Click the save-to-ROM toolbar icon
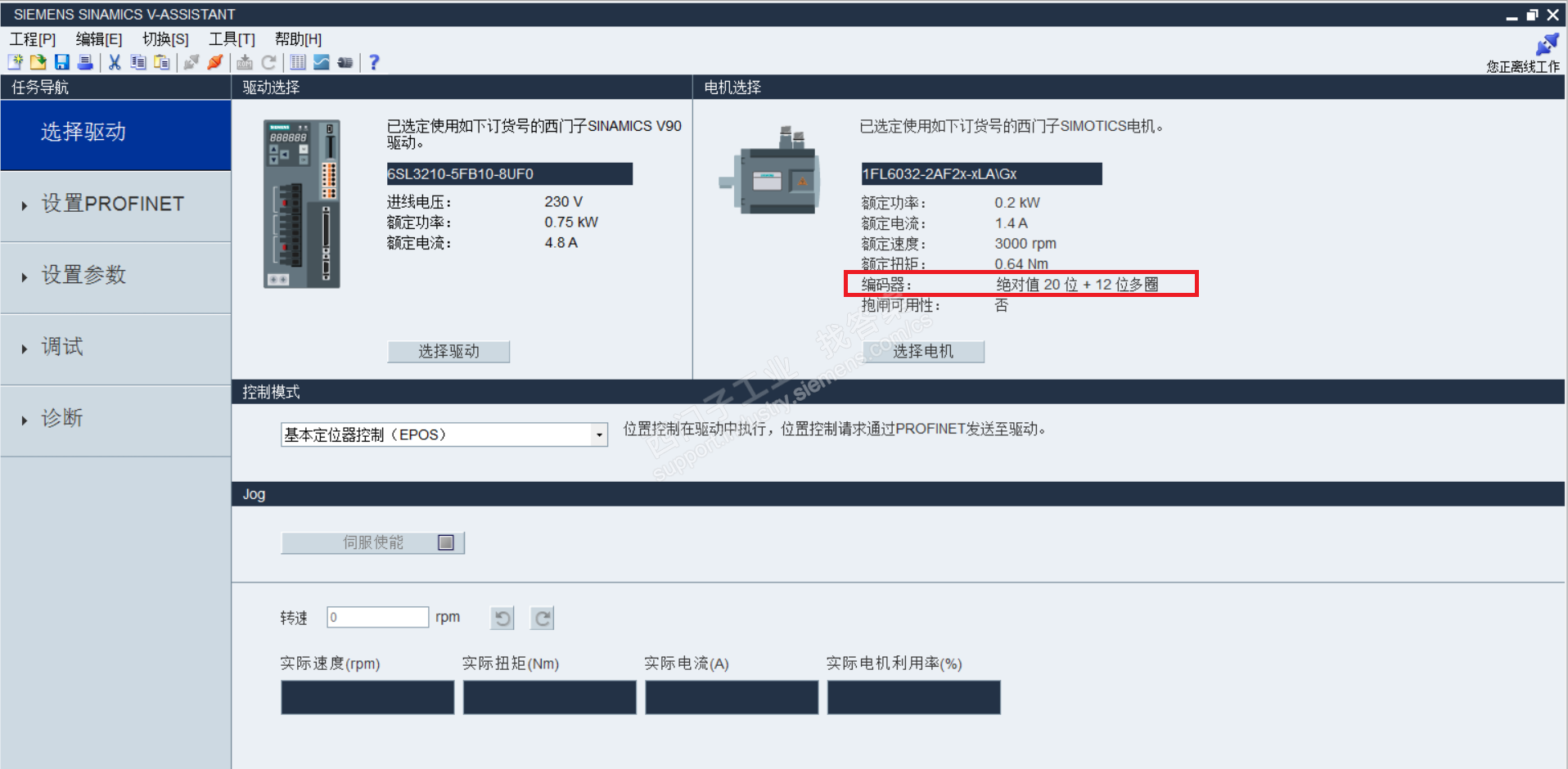Image resolution: width=1568 pixels, height=769 pixels. point(245,62)
